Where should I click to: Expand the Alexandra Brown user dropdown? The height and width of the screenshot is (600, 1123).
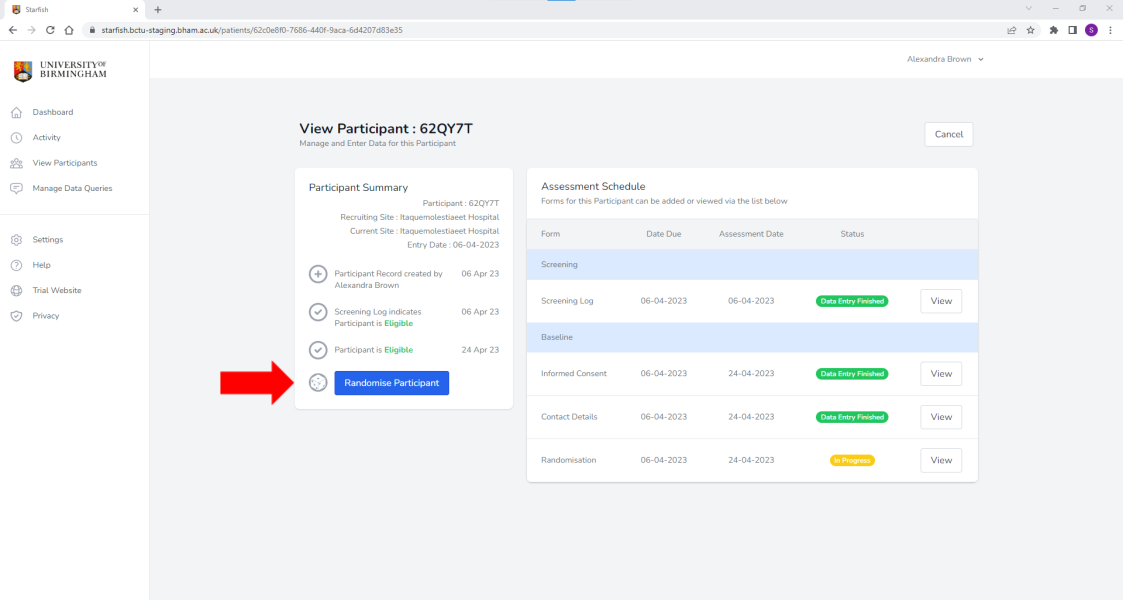point(945,59)
